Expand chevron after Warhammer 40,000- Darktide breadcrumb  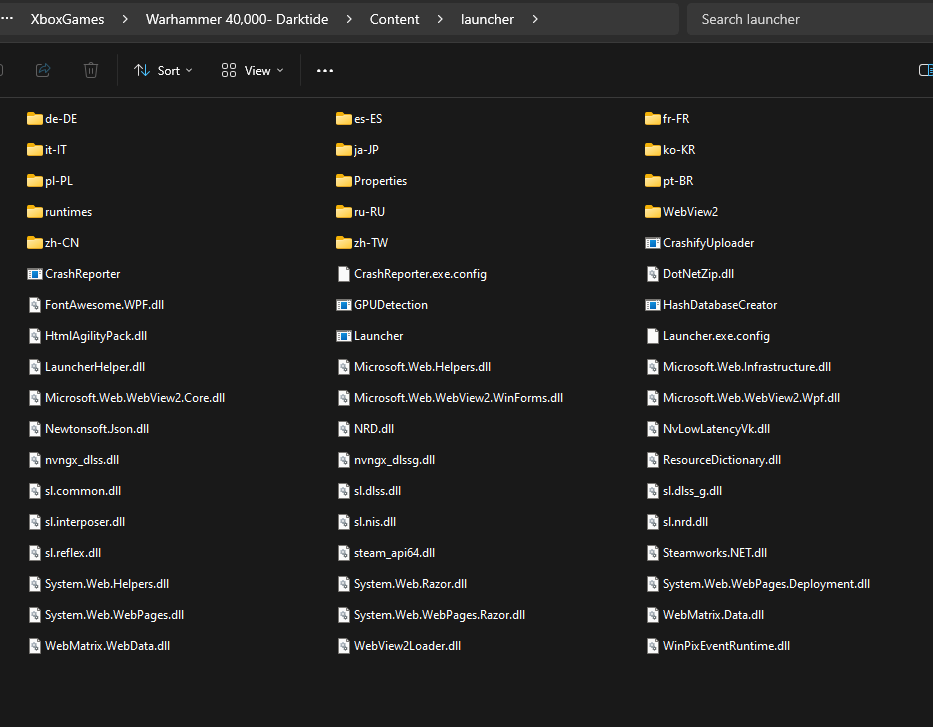tap(349, 19)
